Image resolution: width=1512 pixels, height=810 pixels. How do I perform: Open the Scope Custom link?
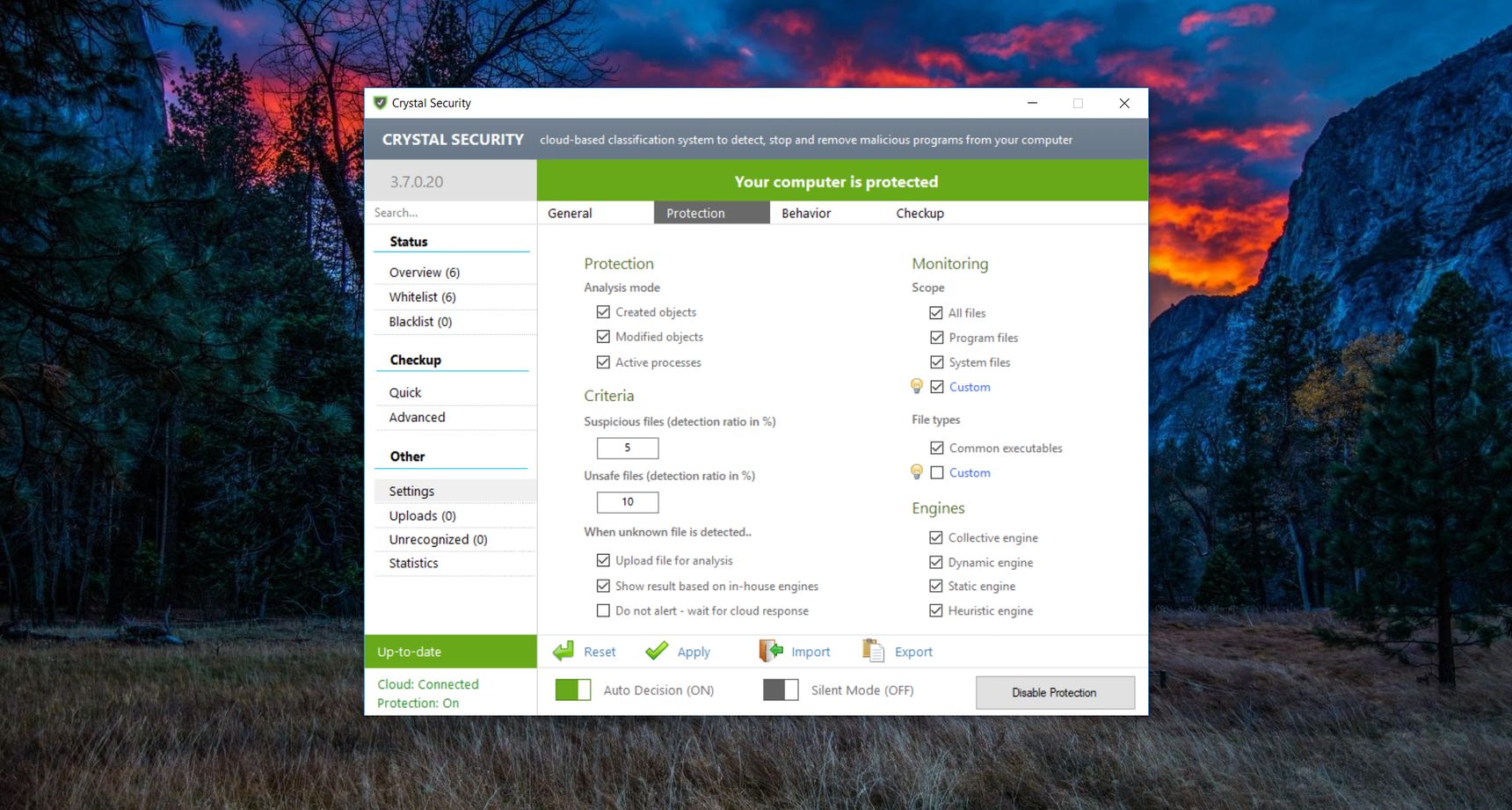tap(970, 387)
